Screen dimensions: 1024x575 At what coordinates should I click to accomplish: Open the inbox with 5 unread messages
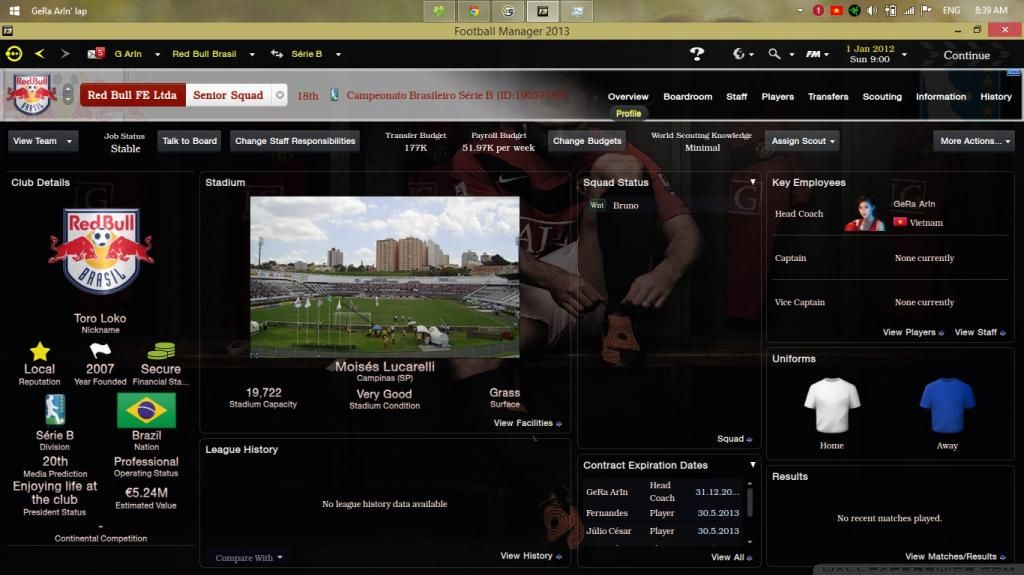(96, 54)
